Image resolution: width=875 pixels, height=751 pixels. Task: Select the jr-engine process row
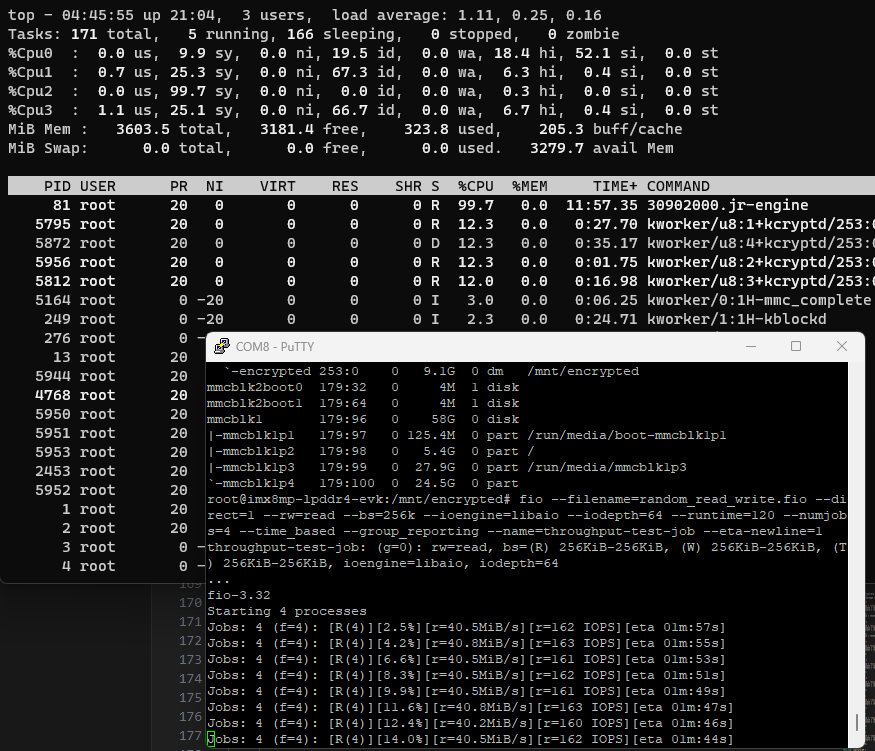[x=400, y=205]
